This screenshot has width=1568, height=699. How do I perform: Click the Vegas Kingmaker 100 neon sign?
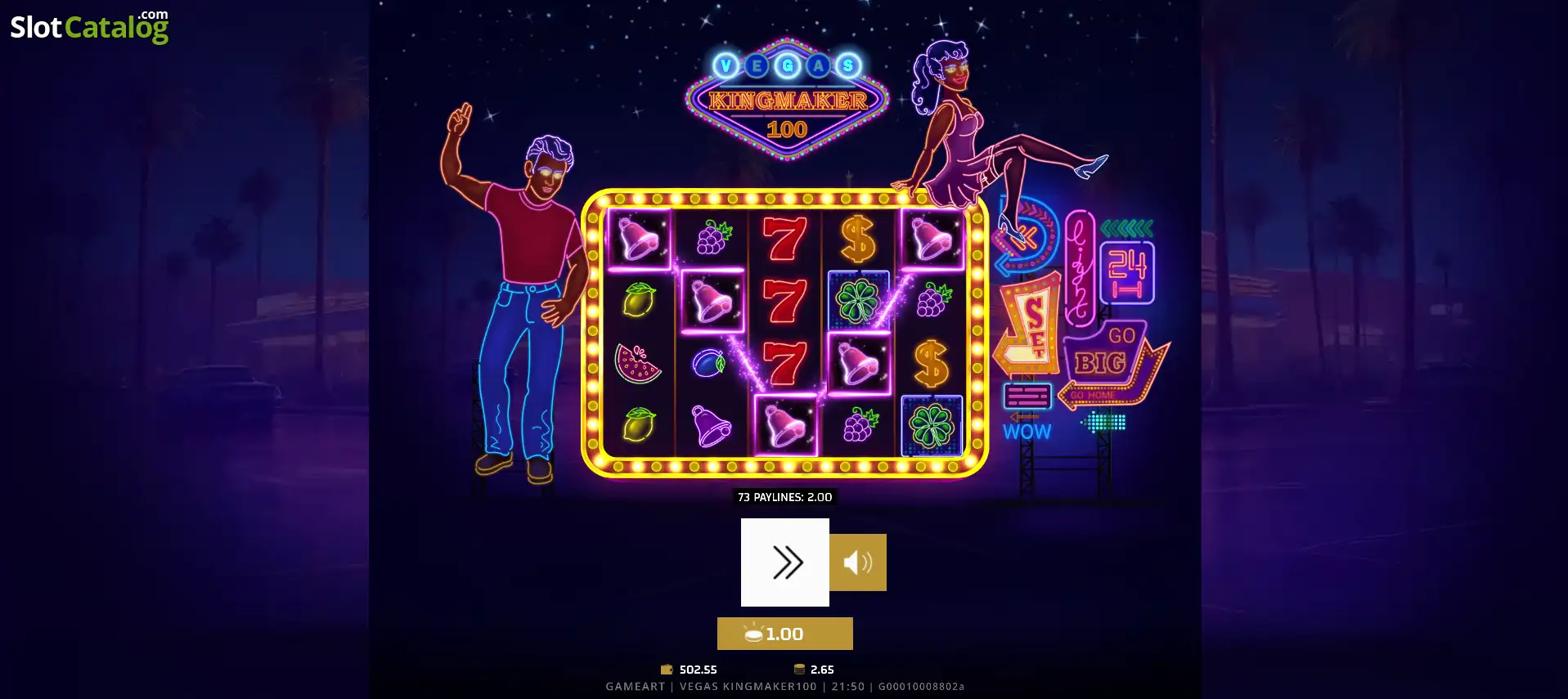click(787, 100)
